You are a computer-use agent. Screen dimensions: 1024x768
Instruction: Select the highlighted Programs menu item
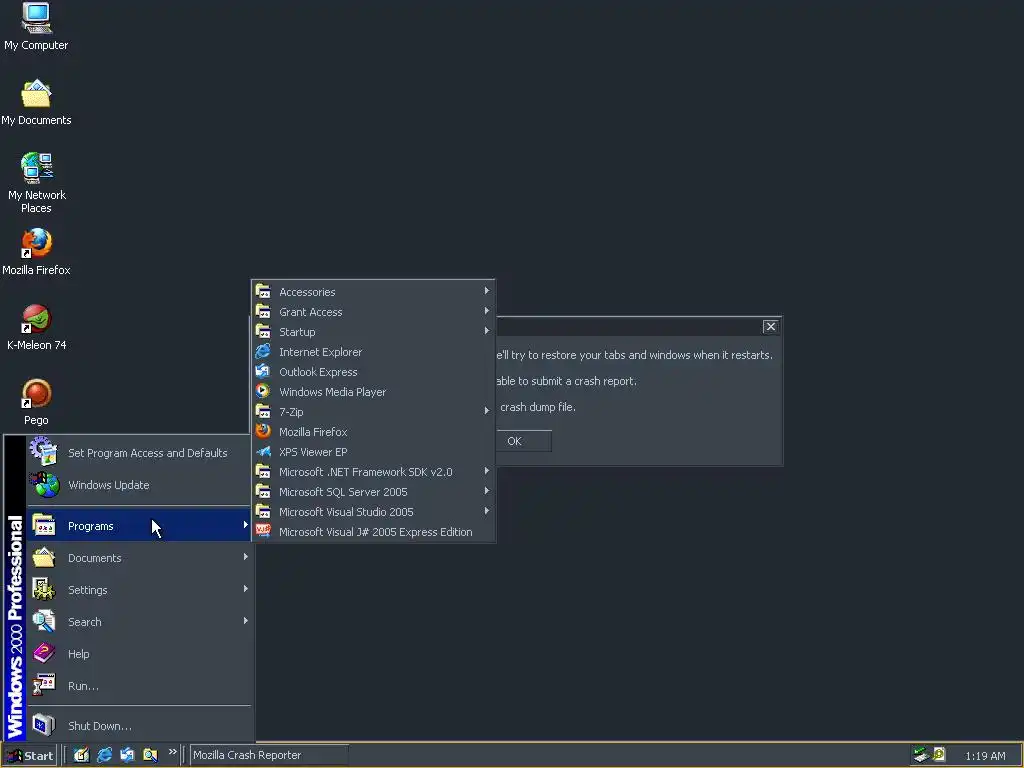click(139, 526)
